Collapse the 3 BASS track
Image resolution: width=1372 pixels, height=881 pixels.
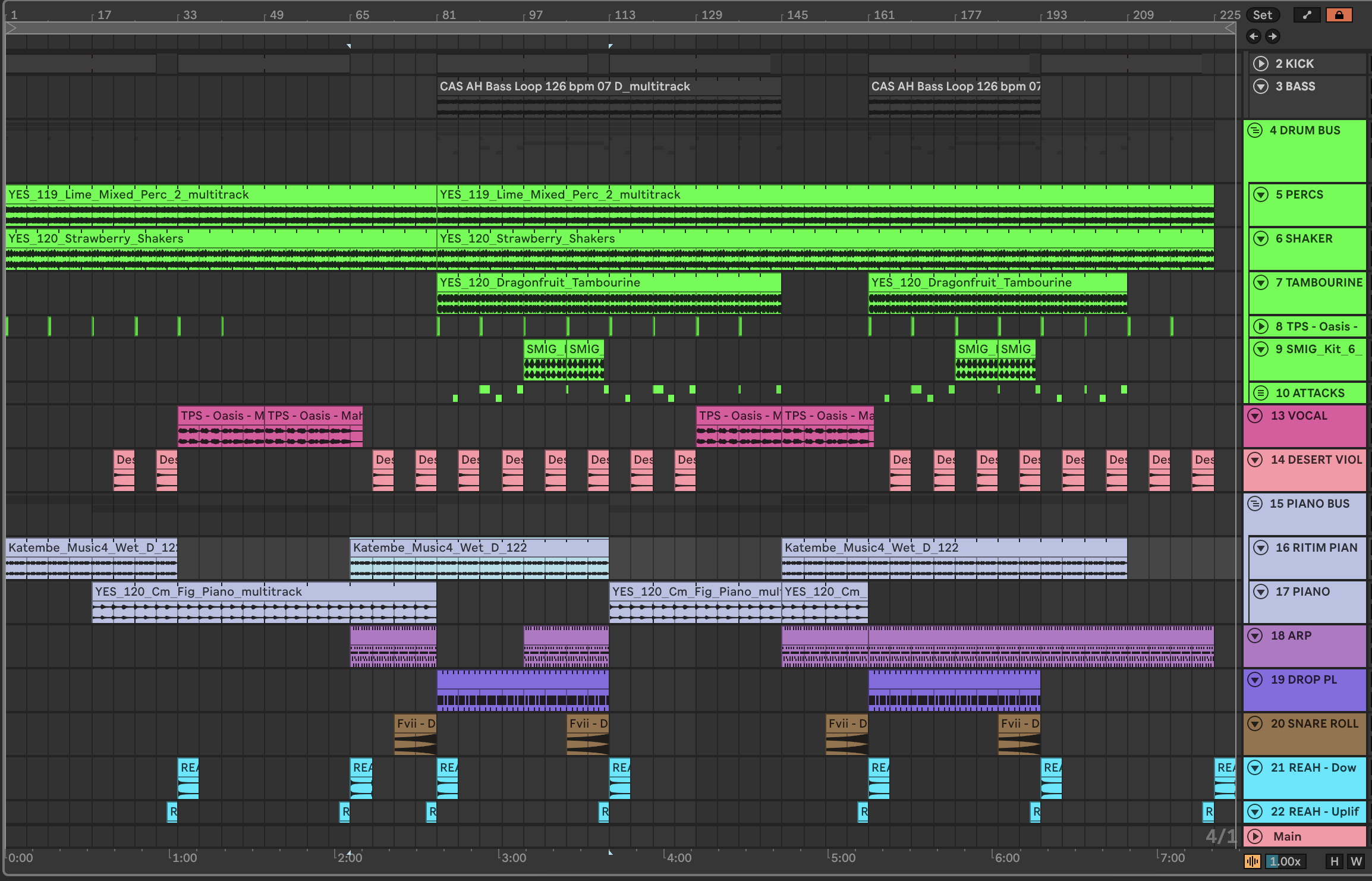click(x=1260, y=86)
